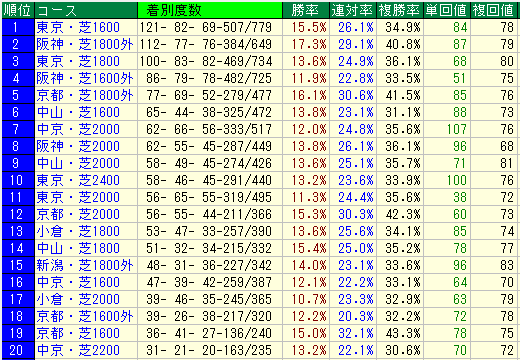Image resolution: width=520 pixels, height=360 pixels.
Task: Select course 小倉・芝1800
Action: (x=78, y=231)
